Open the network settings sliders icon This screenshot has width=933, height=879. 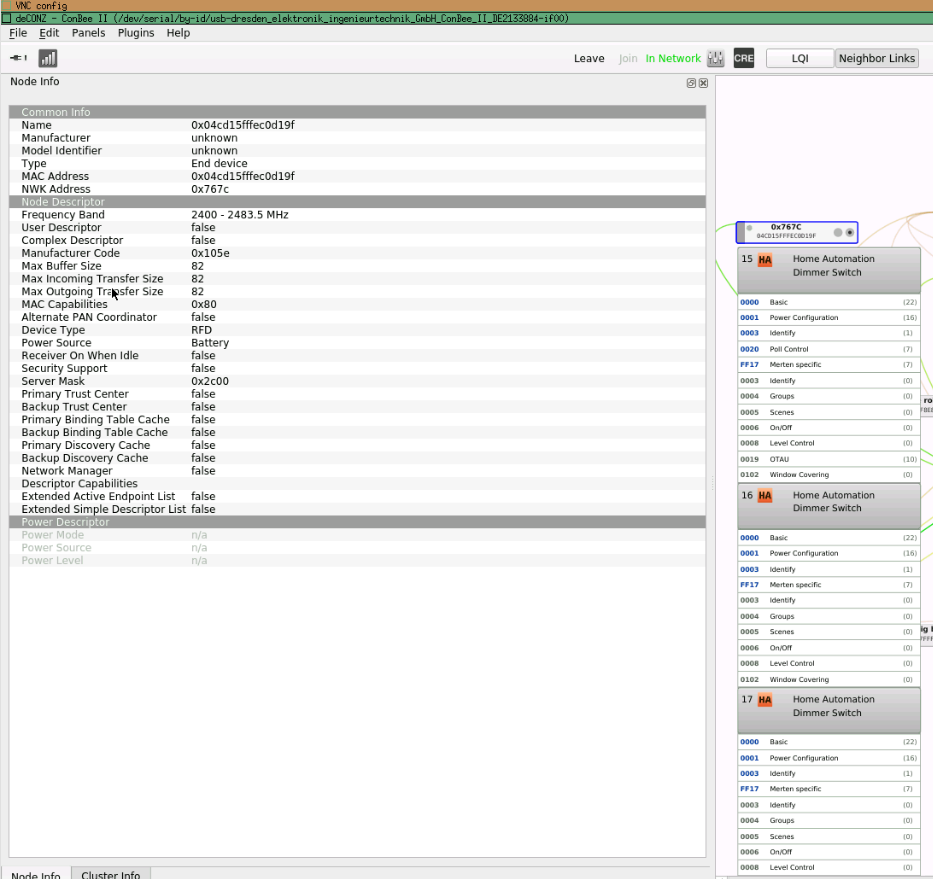coord(715,58)
